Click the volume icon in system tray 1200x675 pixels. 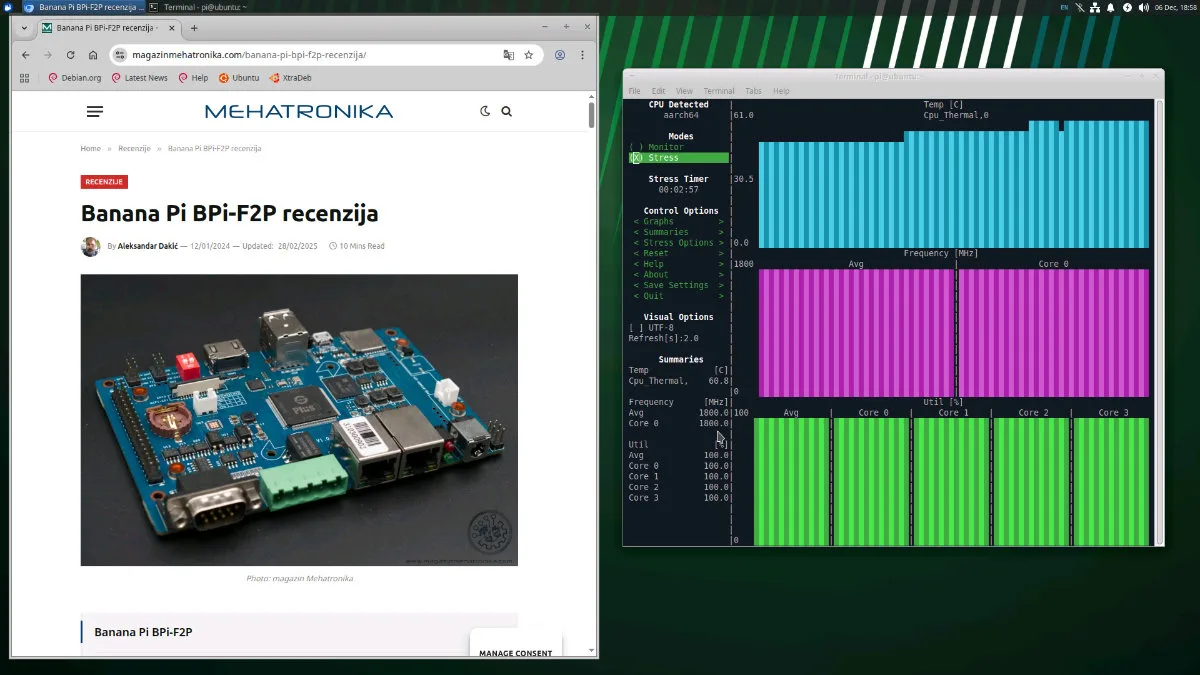click(x=1143, y=7)
